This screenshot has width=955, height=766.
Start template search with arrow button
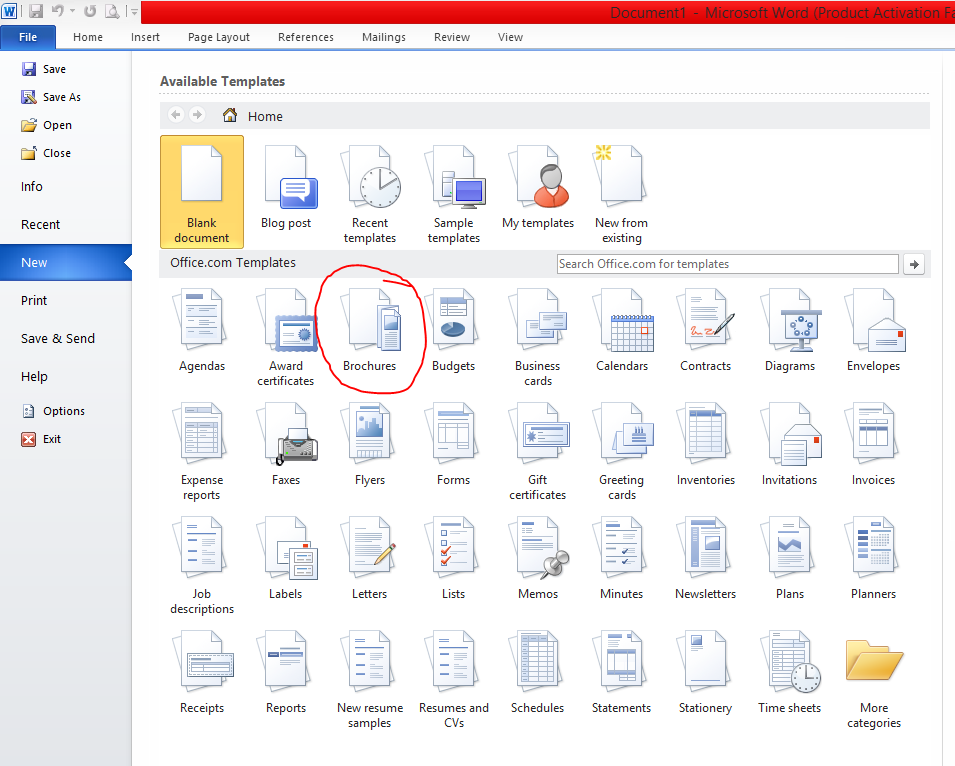click(x=914, y=264)
